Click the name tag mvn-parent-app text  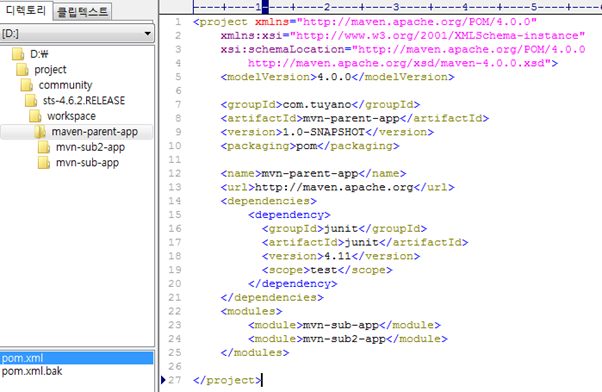coord(310,174)
